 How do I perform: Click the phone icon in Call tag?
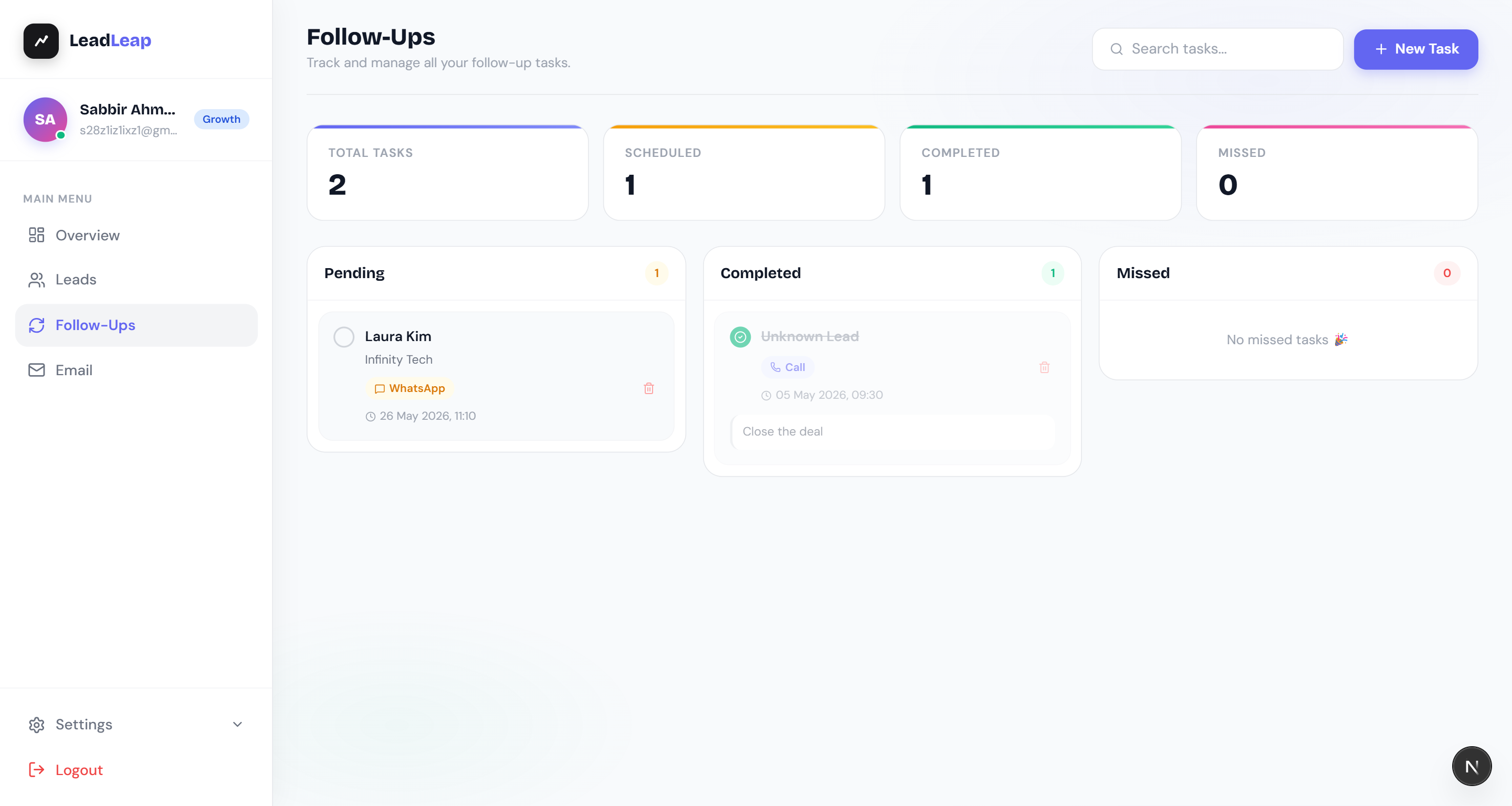[775, 367]
